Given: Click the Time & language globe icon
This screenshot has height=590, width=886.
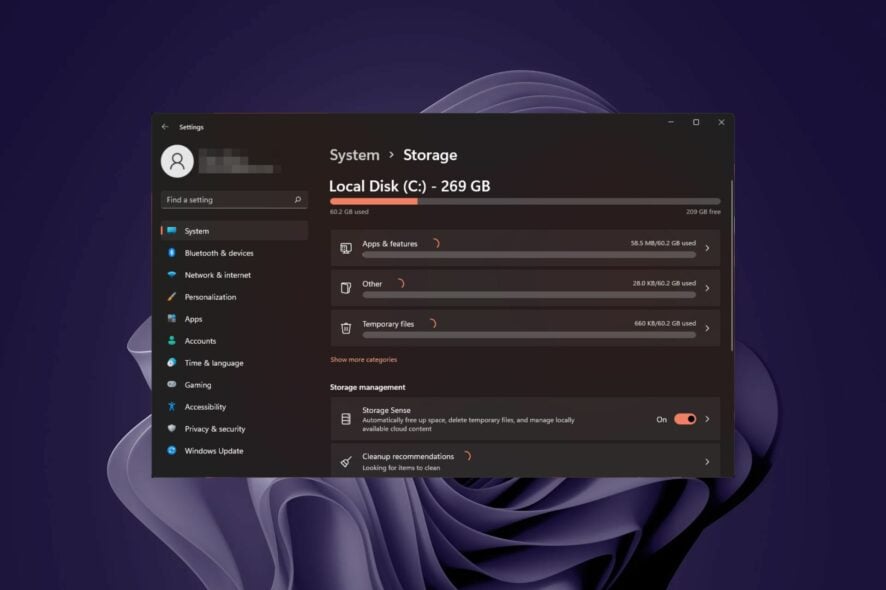Looking at the screenshot, I should click(x=172, y=363).
